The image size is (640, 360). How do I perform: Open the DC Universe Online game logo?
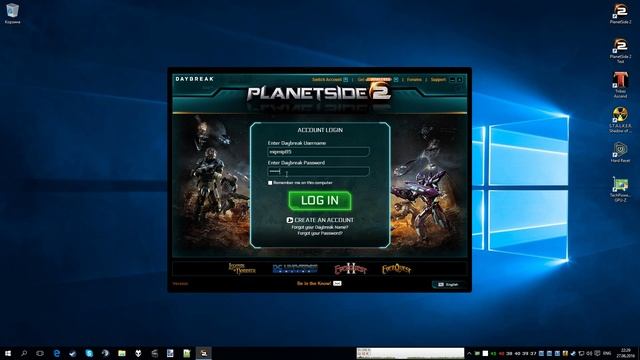point(295,269)
